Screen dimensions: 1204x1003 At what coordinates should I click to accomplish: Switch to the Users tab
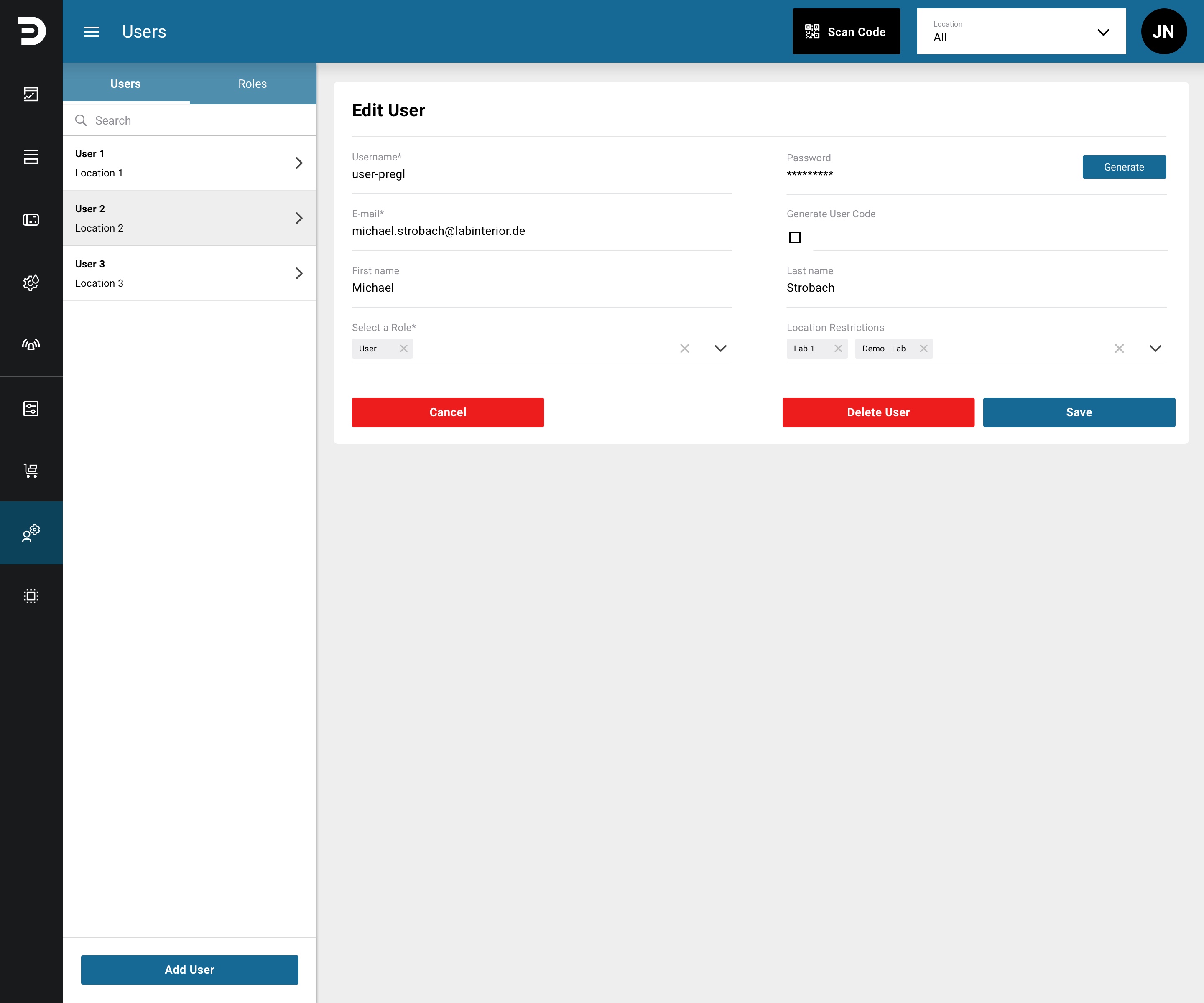tap(125, 84)
